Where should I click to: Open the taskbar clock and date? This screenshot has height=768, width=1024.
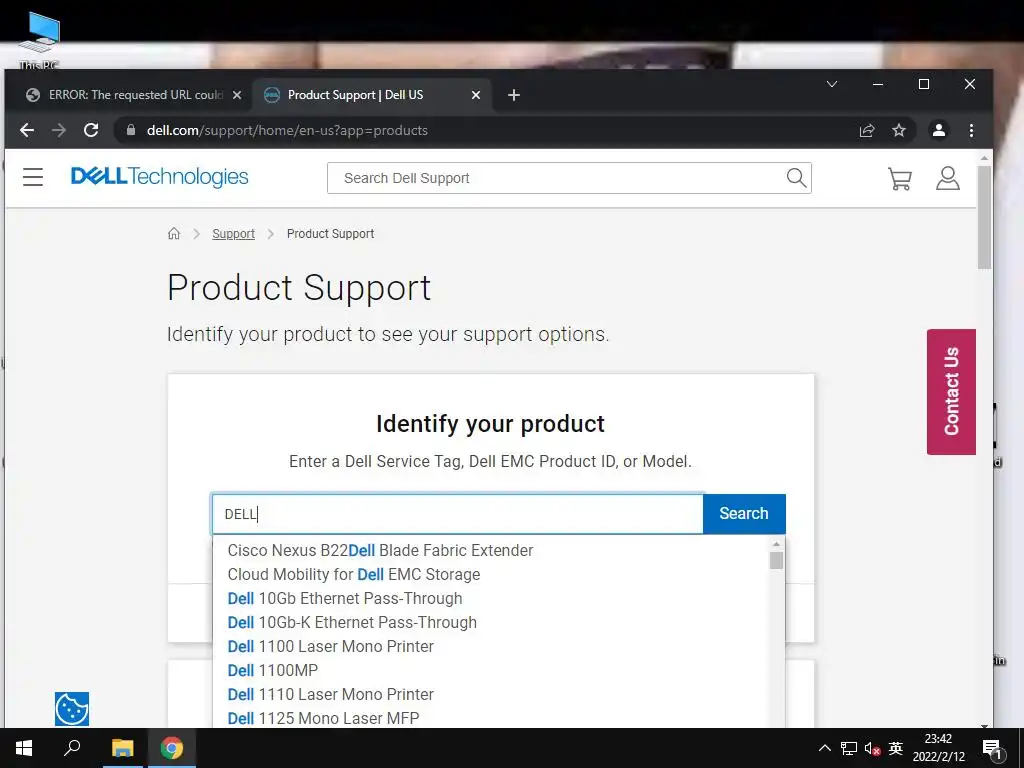pyautogui.click(x=938, y=748)
